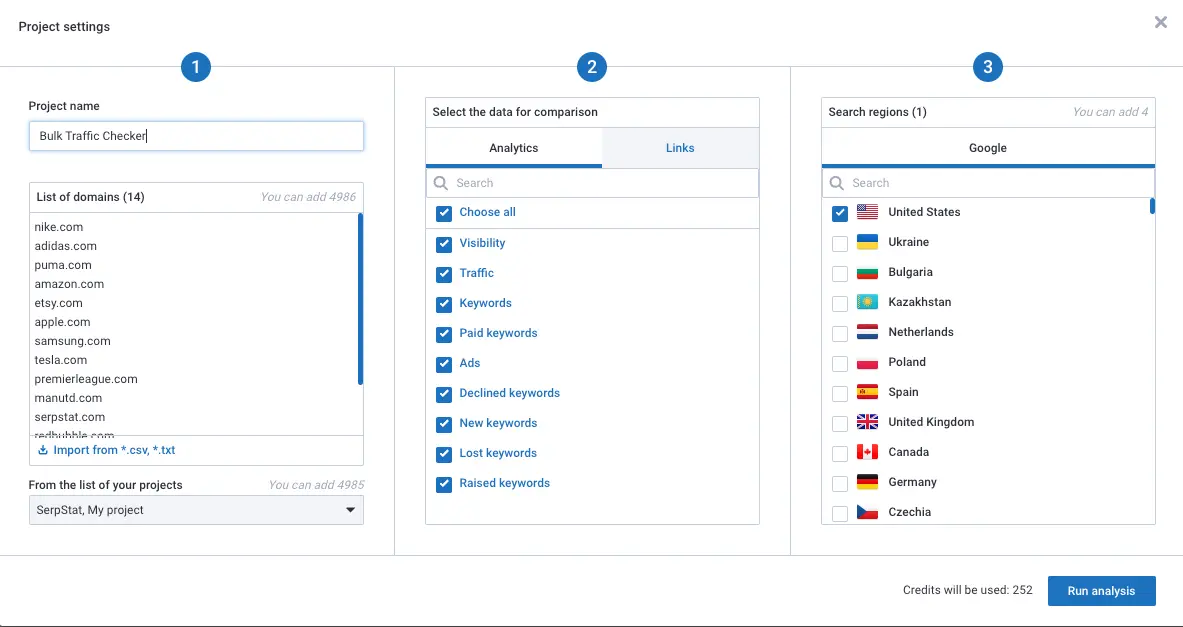Click the magnifier icon in regions search
Screen dimensions: 1183x627
tap(837, 183)
